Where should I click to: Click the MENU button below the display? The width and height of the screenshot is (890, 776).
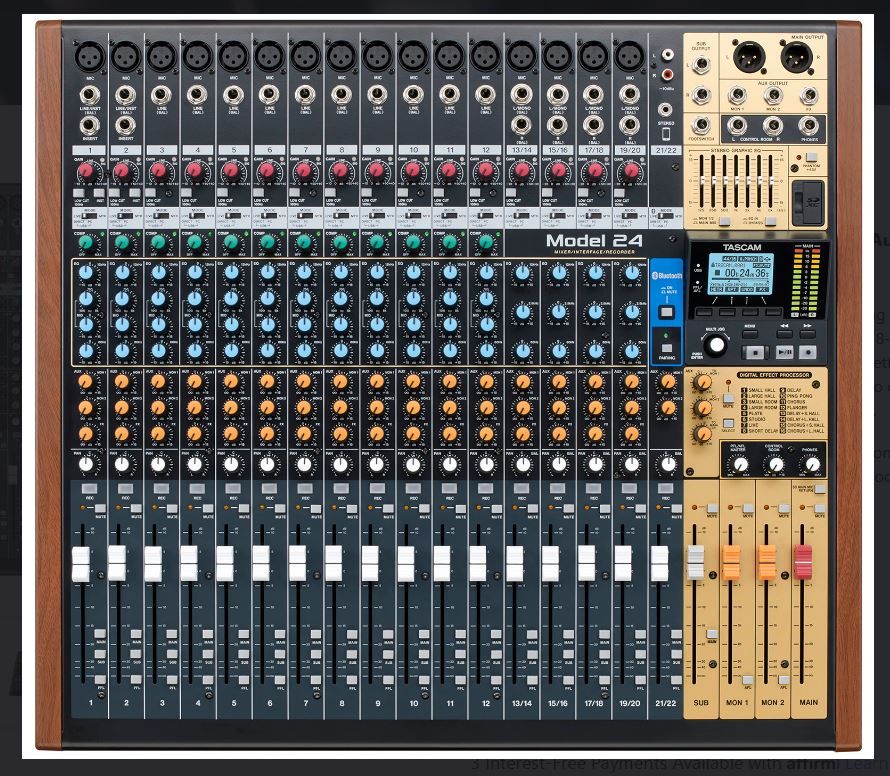(750, 334)
